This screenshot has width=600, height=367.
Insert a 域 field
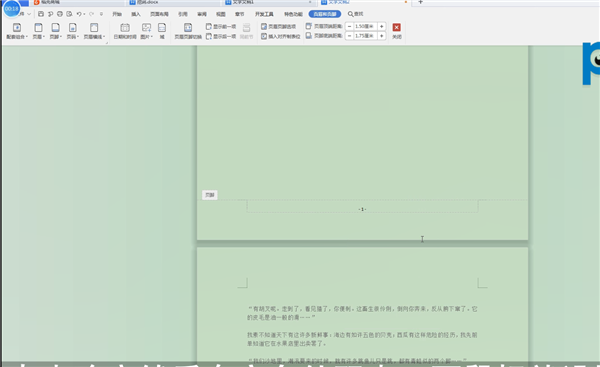[x=162, y=31]
